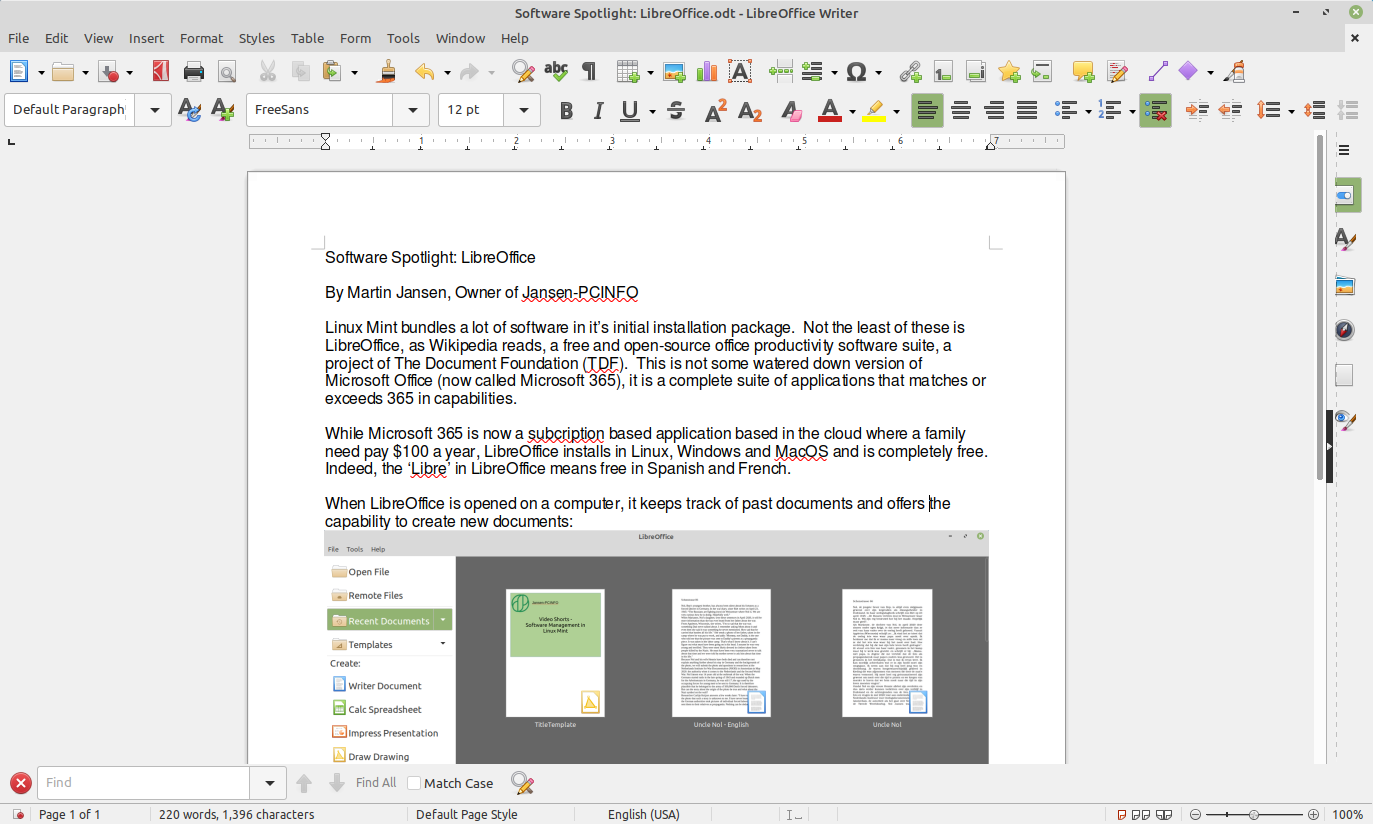This screenshot has width=1373, height=824.
Task: Click inside the Find text field
Action: [x=144, y=783]
